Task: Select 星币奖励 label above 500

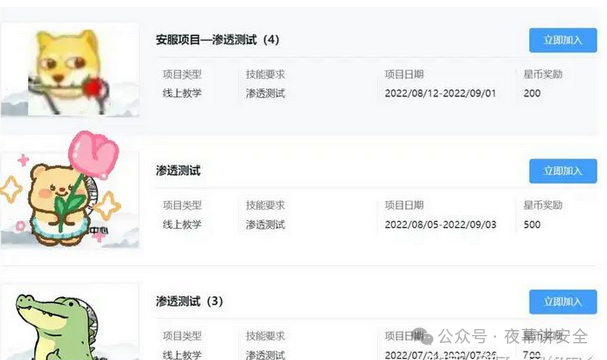Action: tap(543, 205)
